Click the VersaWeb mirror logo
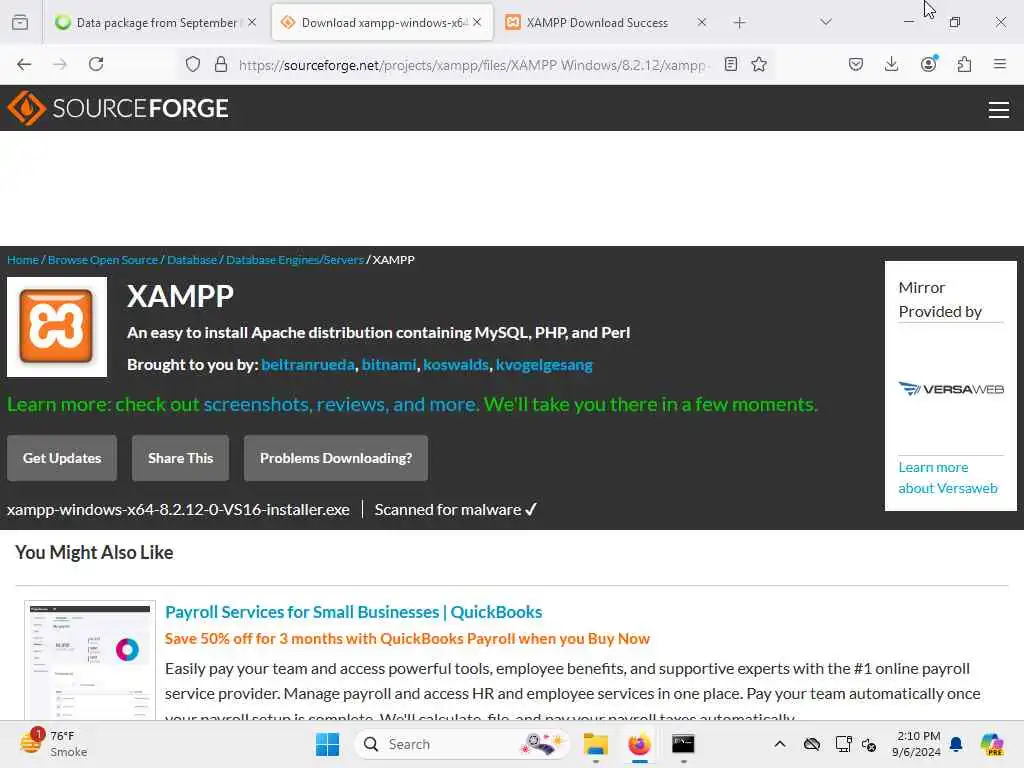Viewport: 1024px width, 768px height. pyautogui.click(x=951, y=389)
